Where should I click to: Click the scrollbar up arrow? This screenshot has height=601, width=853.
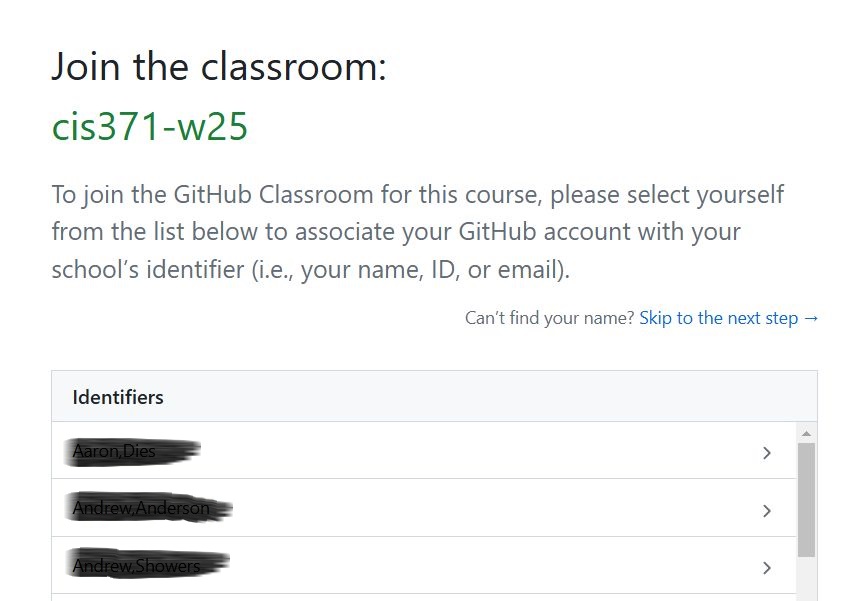tap(806, 433)
